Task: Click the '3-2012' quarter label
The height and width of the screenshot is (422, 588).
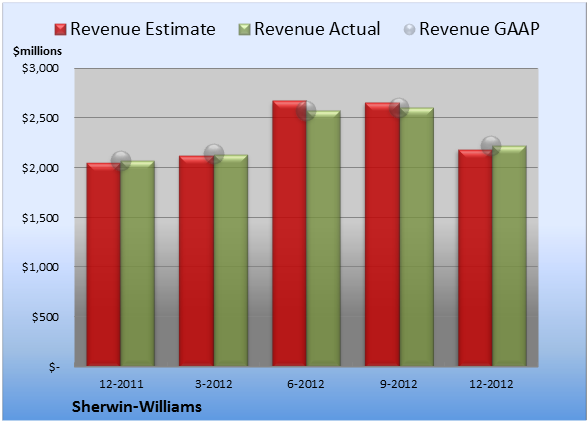Action: [214, 384]
